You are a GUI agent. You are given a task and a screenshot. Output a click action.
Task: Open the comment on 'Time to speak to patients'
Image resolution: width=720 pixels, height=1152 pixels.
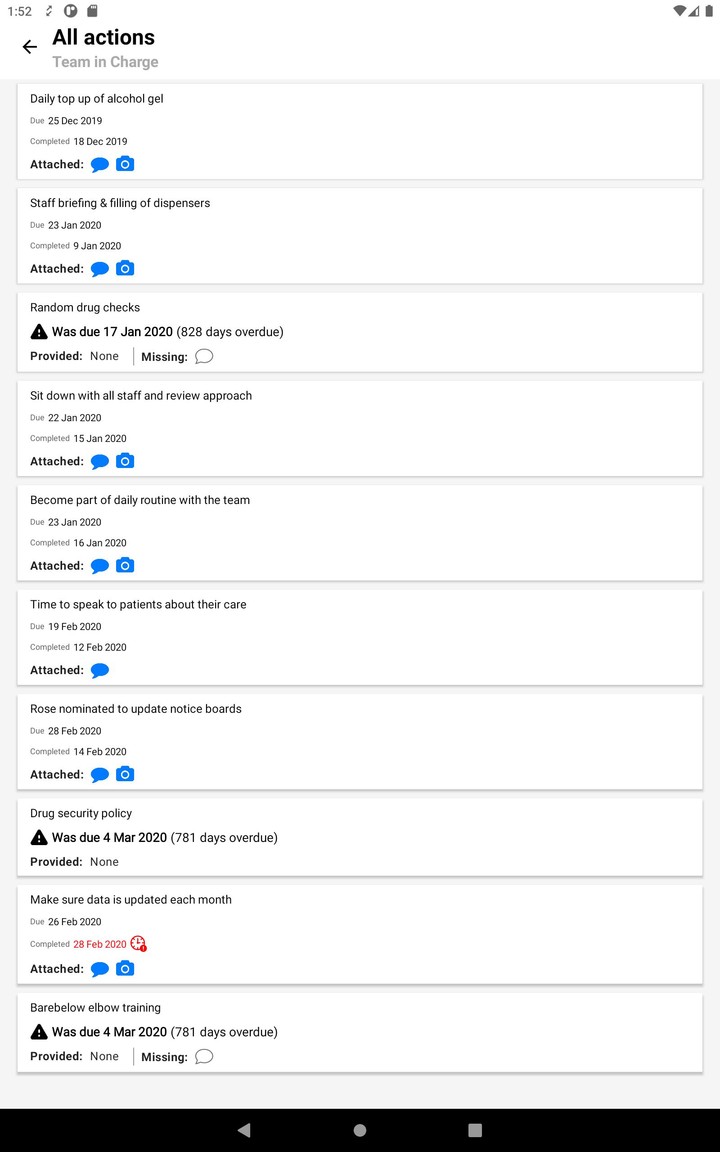click(x=99, y=670)
